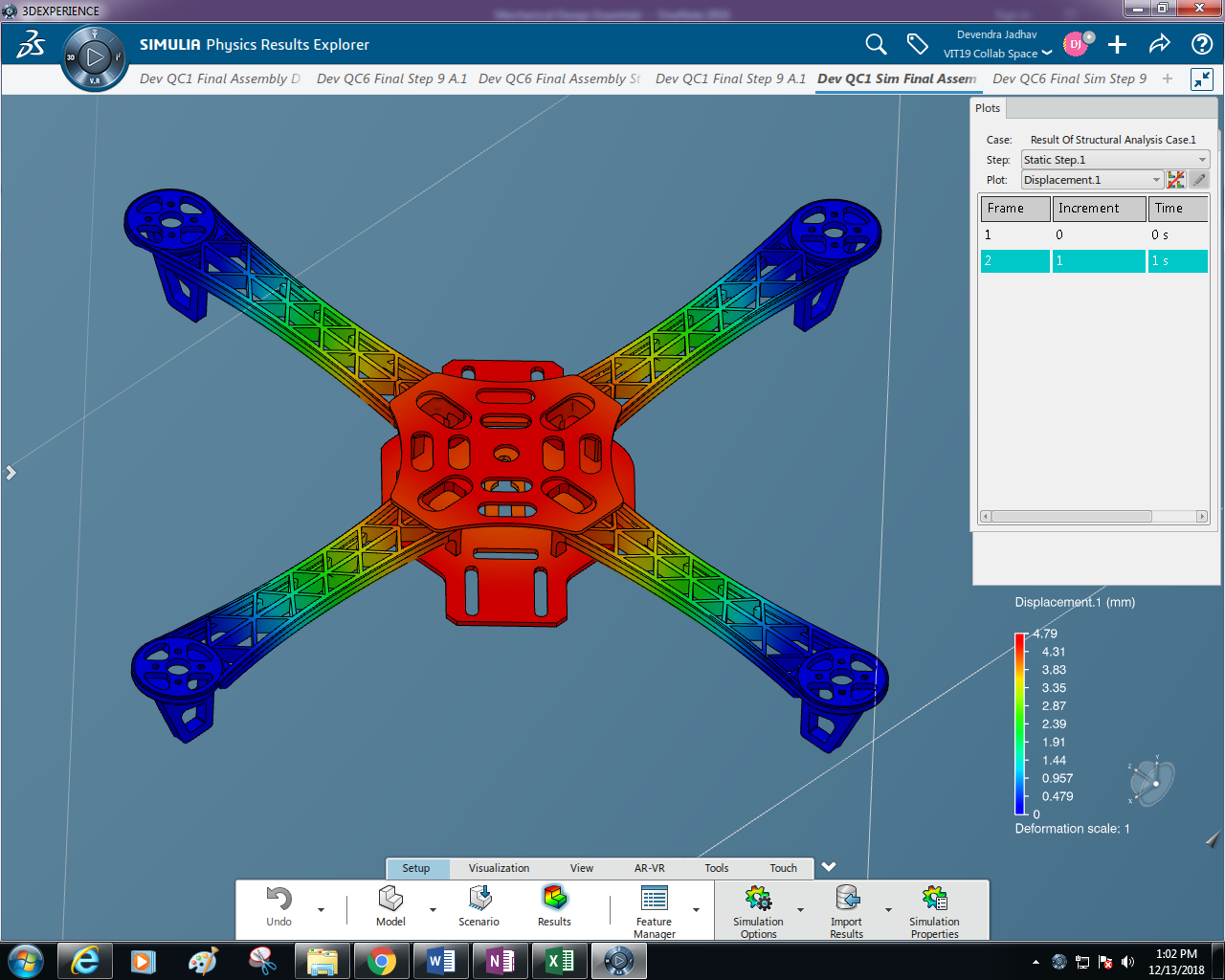Image resolution: width=1225 pixels, height=980 pixels.
Task: Switch to the View tab
Action: 582,868
